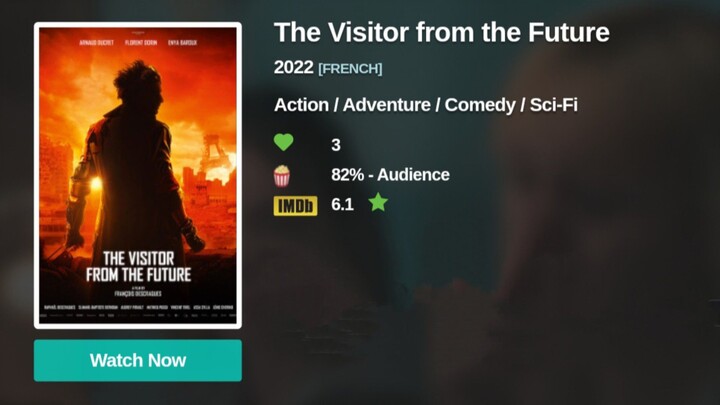Click the green heart like icon
Image resolution: width=720 pixels, height=405 pixels.
pos(283,144)
